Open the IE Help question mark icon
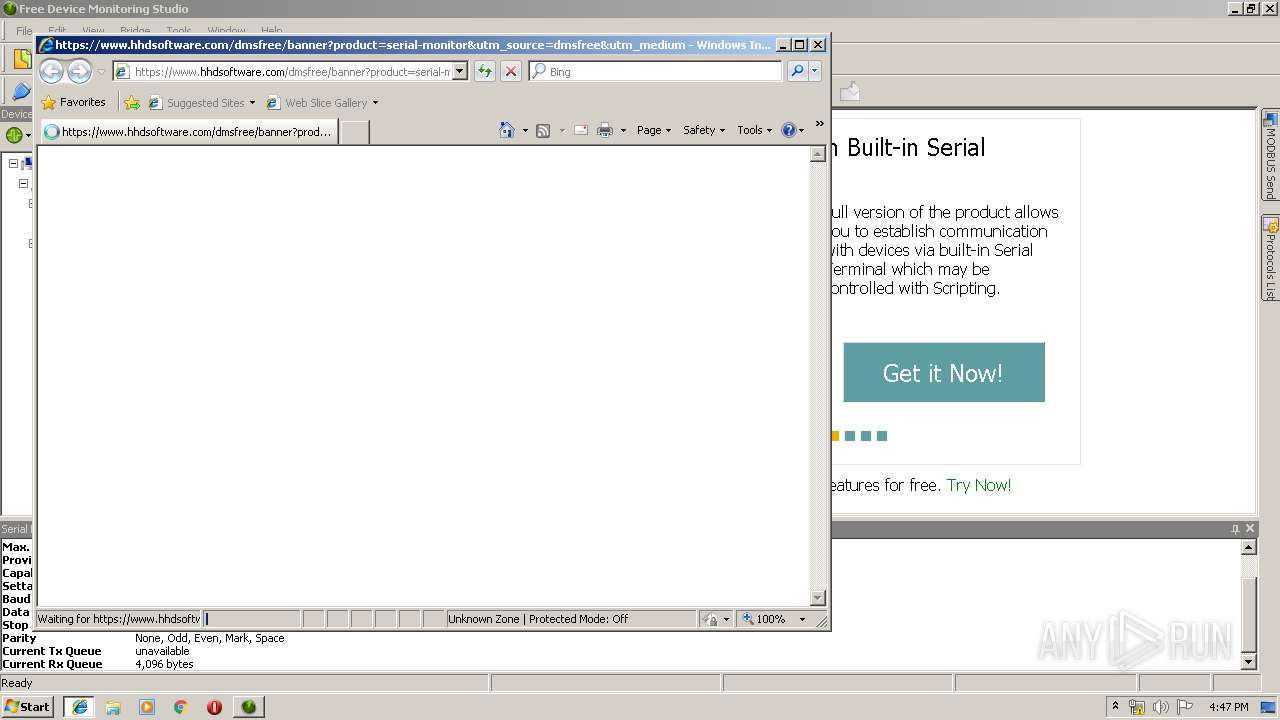 (790, 130)
